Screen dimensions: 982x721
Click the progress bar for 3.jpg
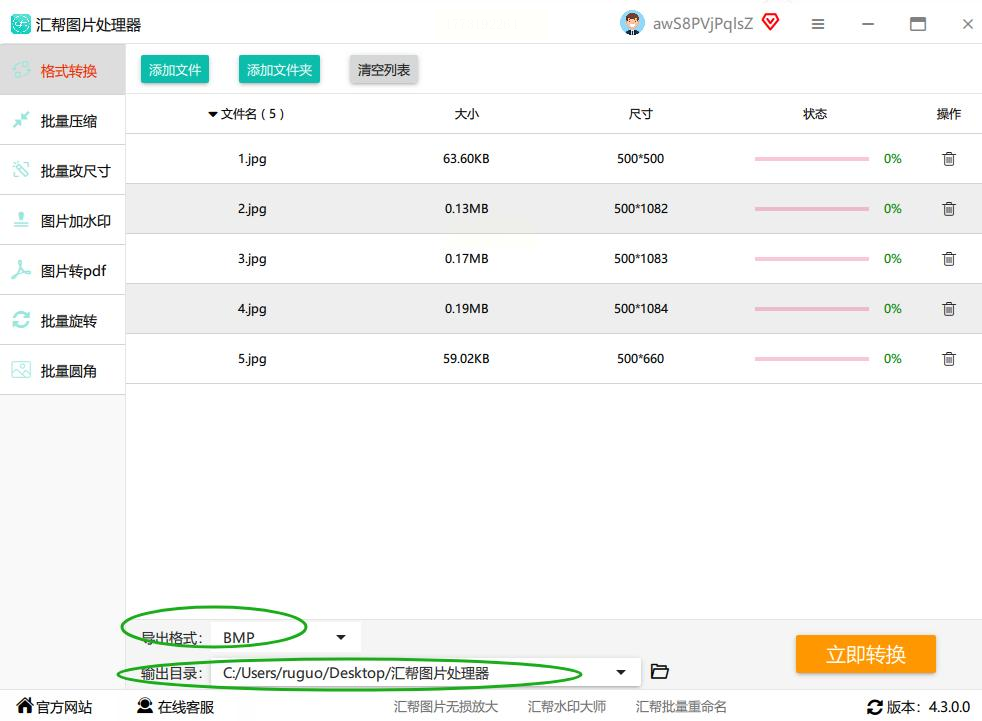(x=812, y=259)
